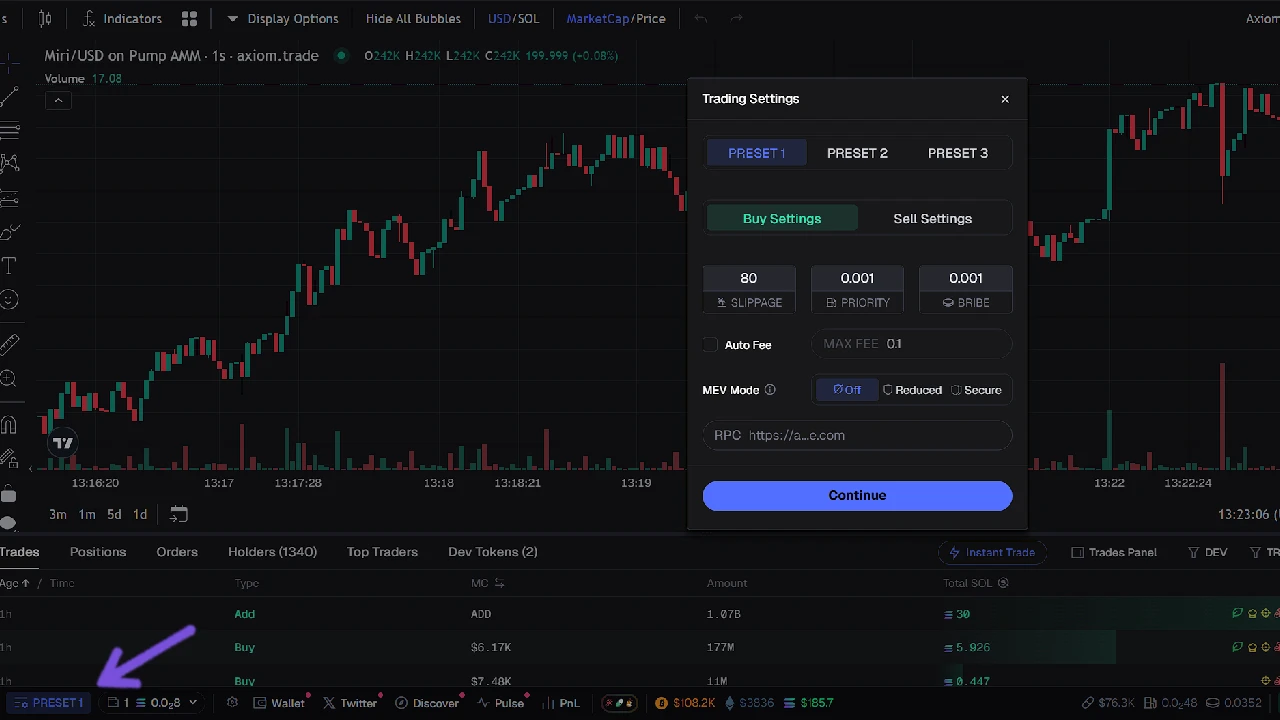Screen dimensions: 1280x720
Task: Enable the Auto Fee checkbox
Action: 710,344
